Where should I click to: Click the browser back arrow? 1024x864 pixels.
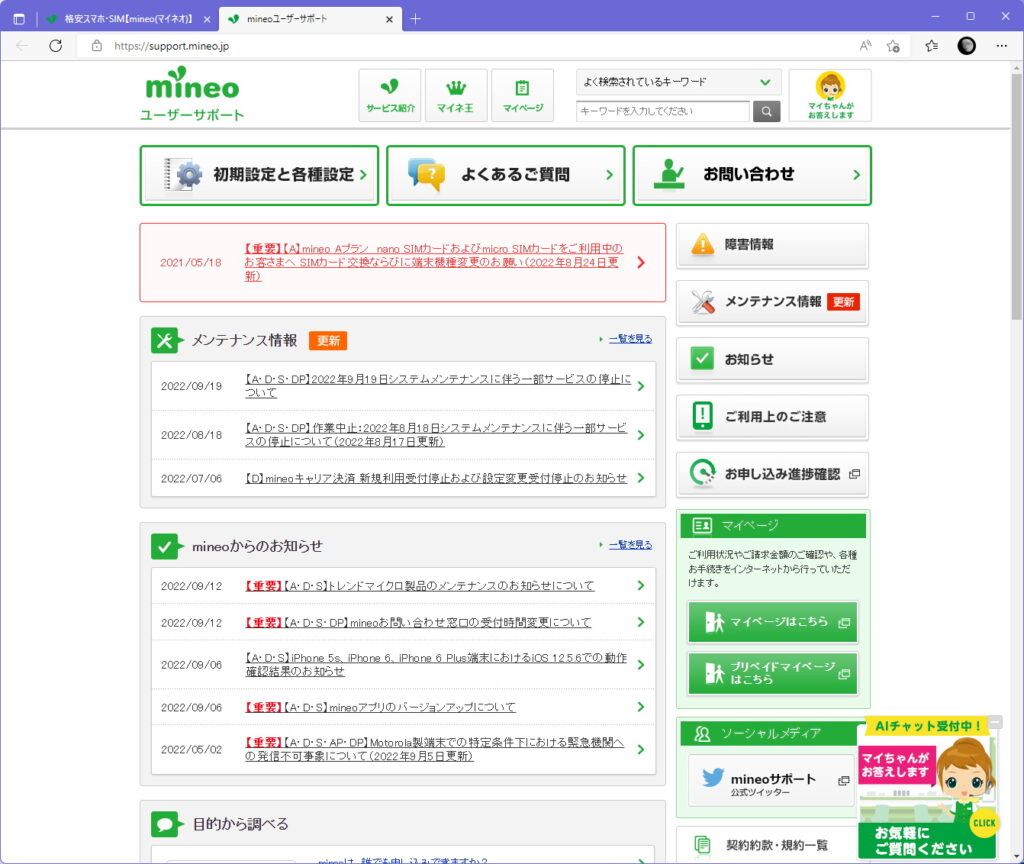[x=22, y=46]
